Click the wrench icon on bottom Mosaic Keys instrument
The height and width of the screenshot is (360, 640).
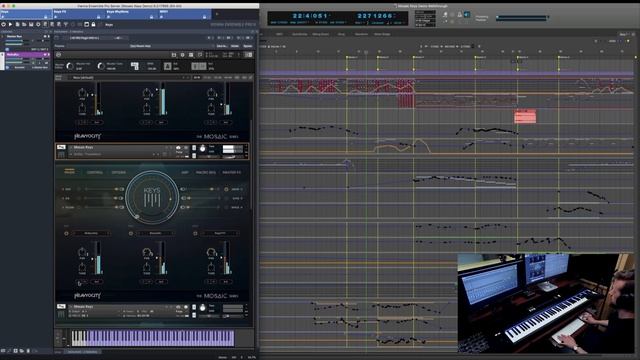point(61,306)
